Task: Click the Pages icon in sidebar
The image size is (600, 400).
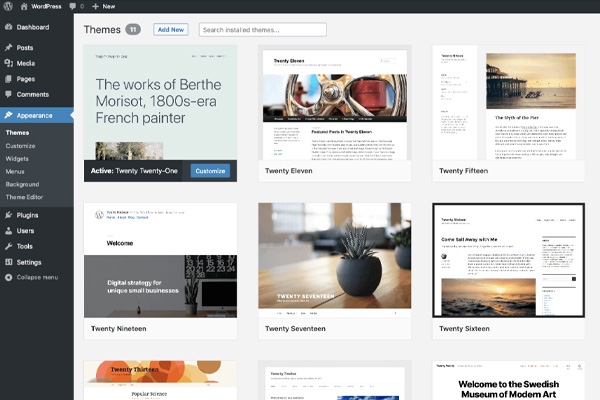Action: (x=8, y=78)
